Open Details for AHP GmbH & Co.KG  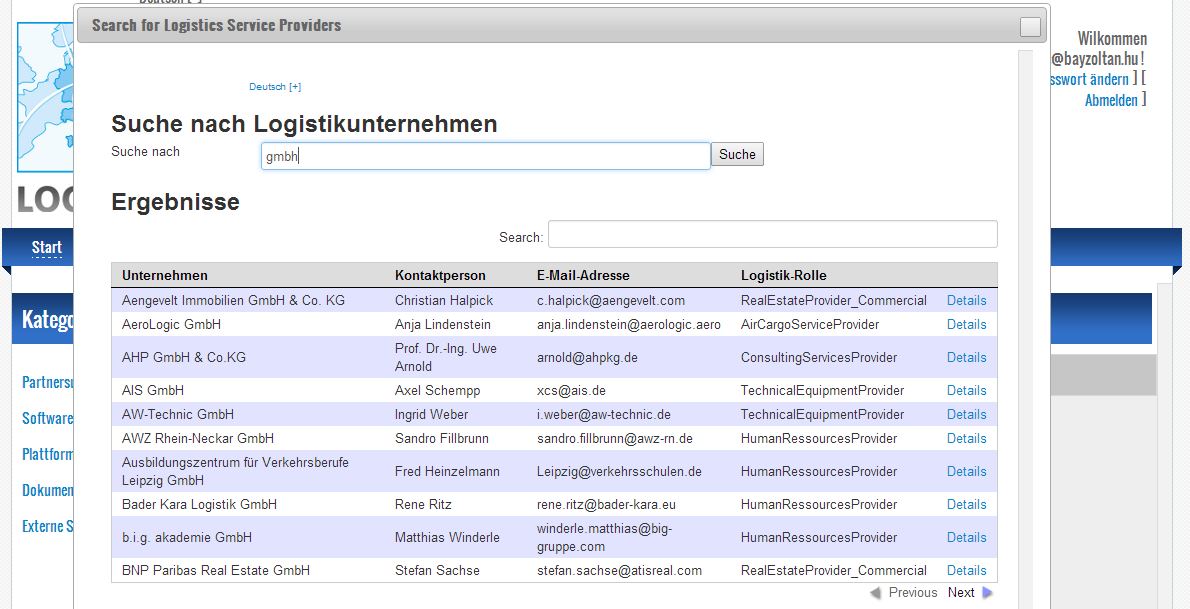point(966,358)
